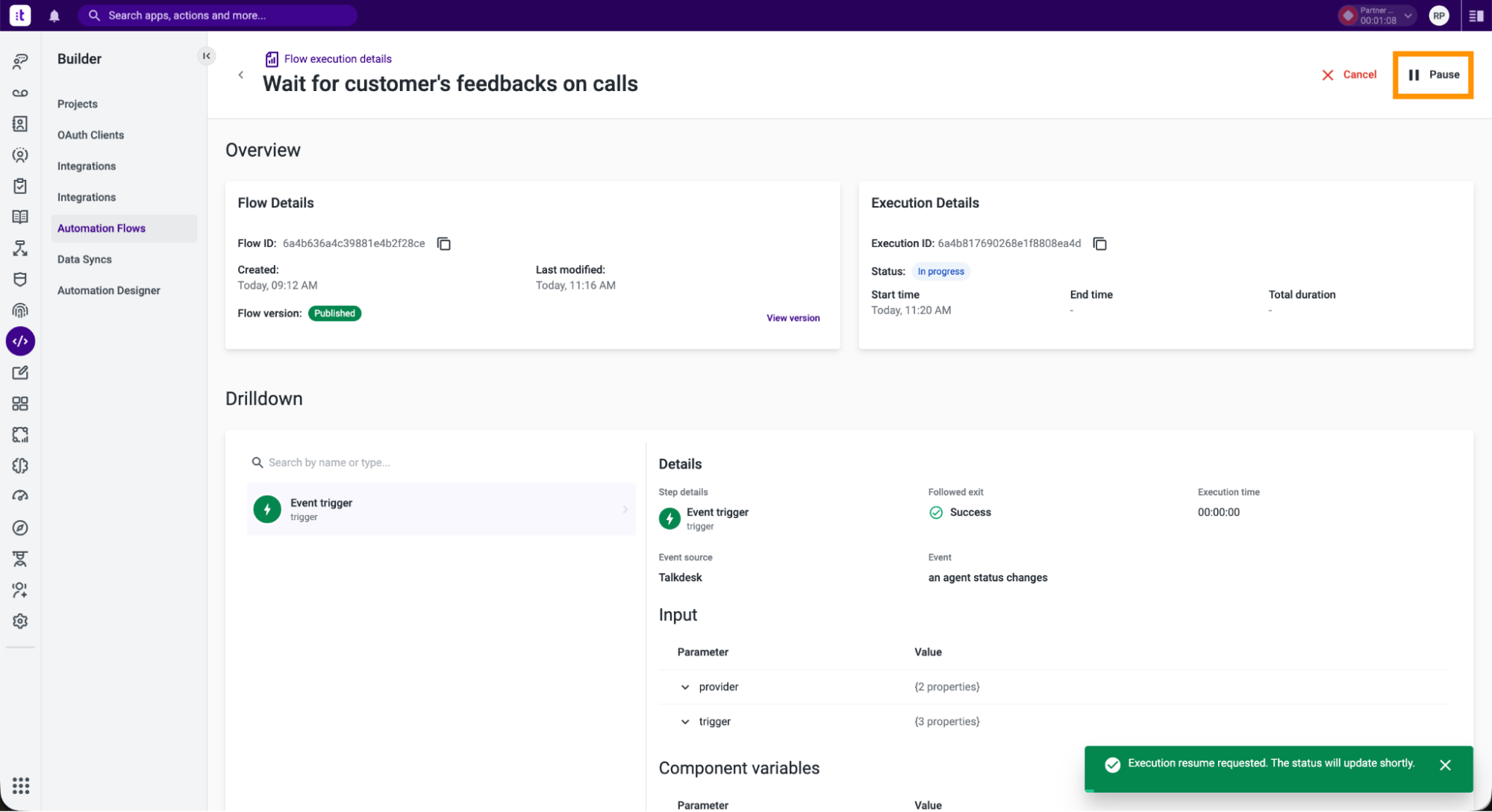Open the notifications bell
This screenshot has height=812, width=1492.
(x=54, y=16)
